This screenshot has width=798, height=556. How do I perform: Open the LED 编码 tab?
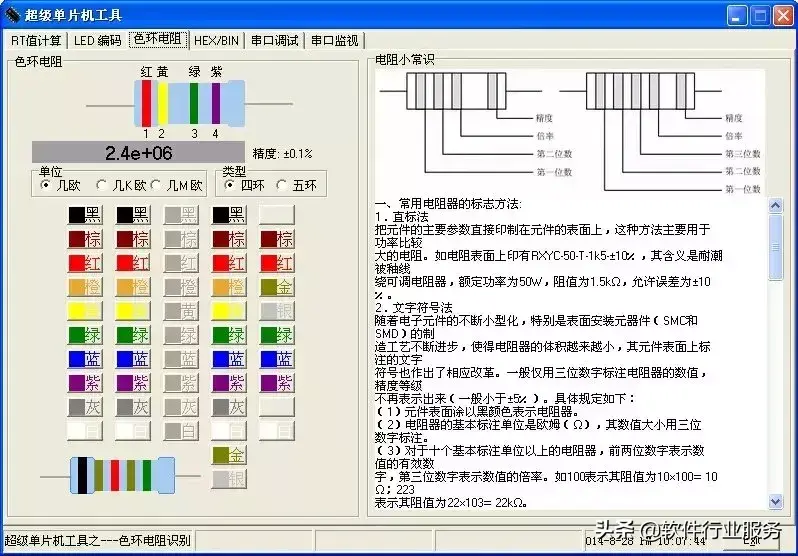click(98, 40)
